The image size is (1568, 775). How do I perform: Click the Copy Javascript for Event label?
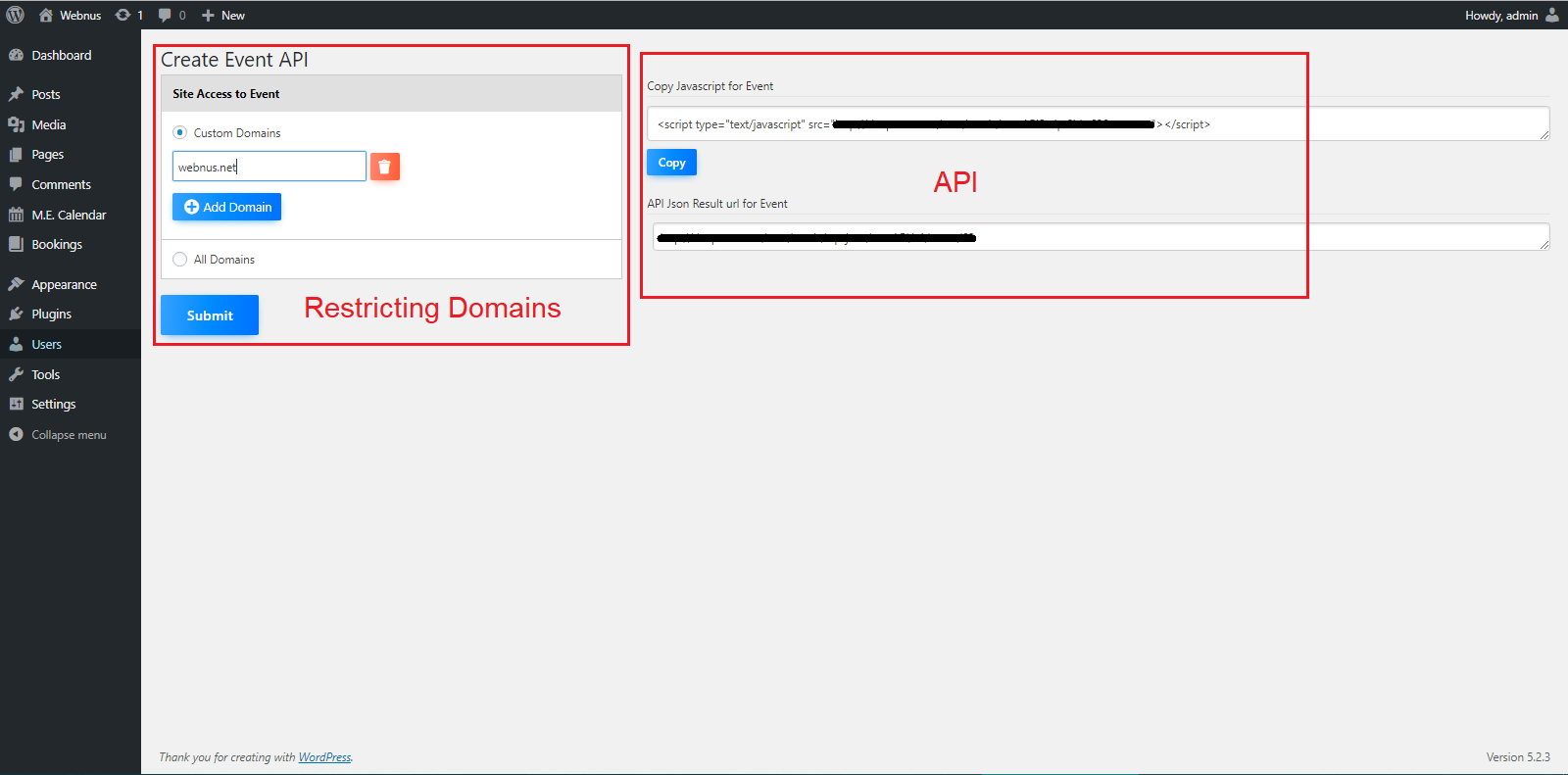tap(710, 86)
